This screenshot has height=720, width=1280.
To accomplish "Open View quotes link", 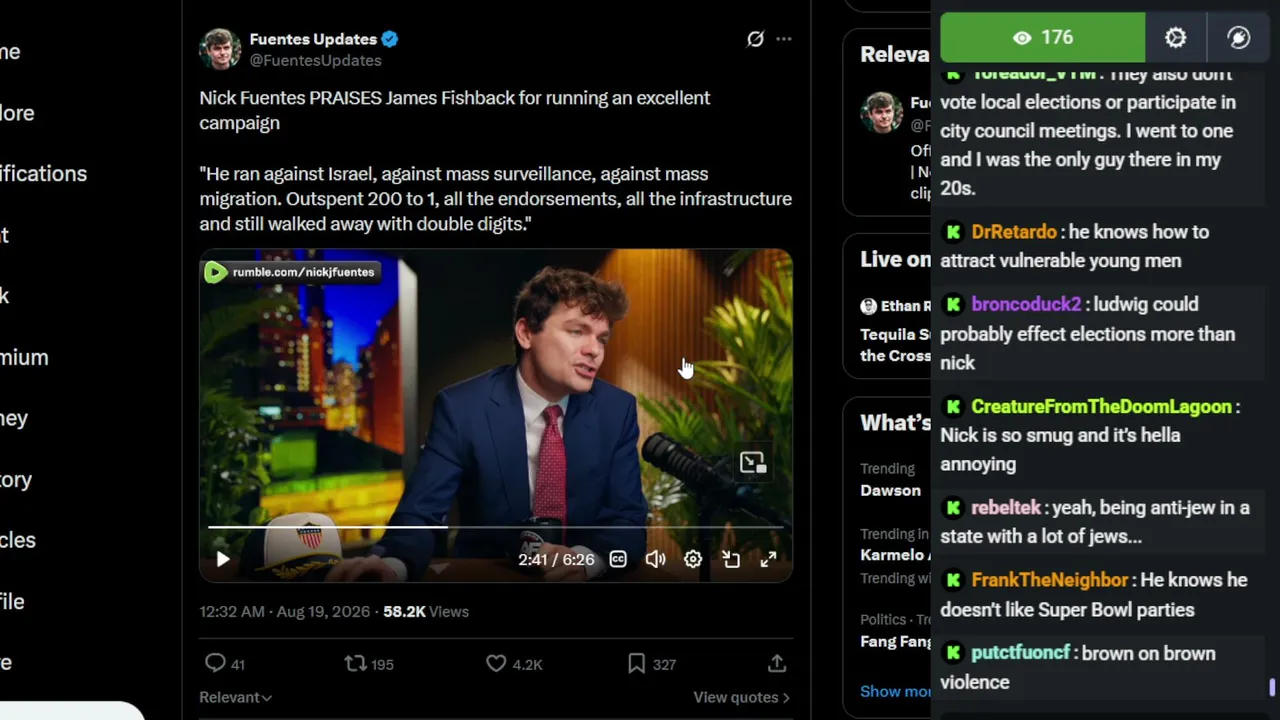I will (x=741, y=697).
